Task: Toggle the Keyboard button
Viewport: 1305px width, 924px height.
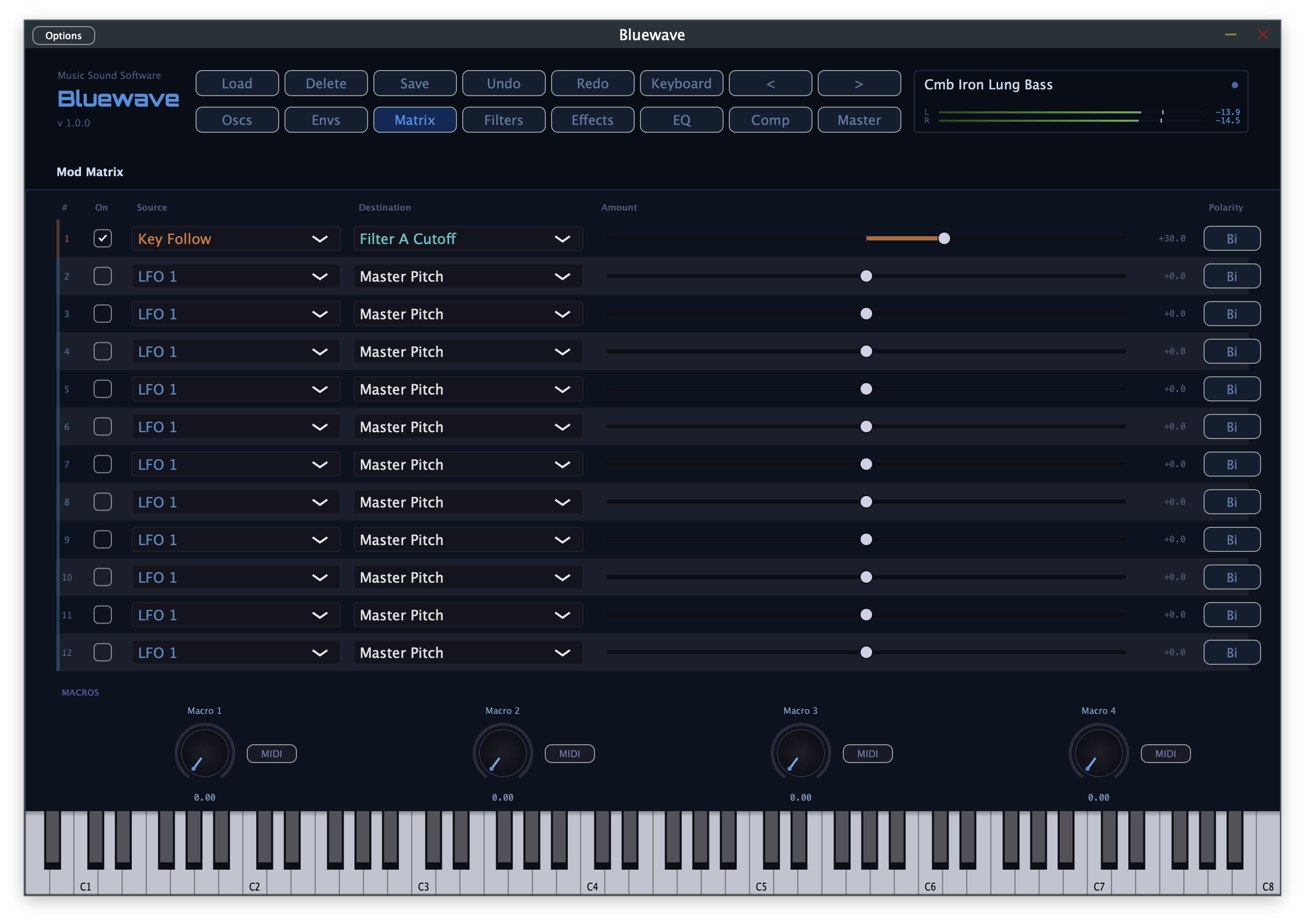Action: coord(681,84)
